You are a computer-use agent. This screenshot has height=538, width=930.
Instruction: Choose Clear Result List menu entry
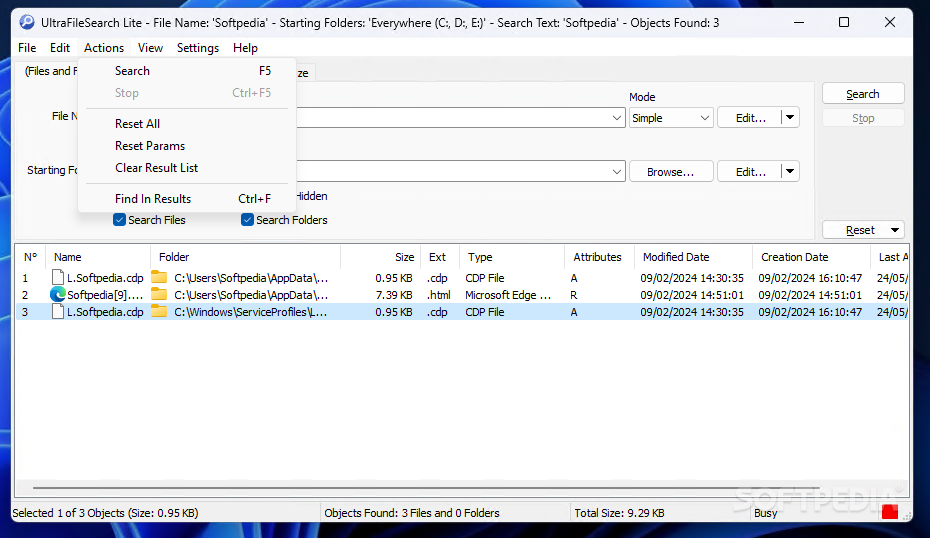[187, 168]
